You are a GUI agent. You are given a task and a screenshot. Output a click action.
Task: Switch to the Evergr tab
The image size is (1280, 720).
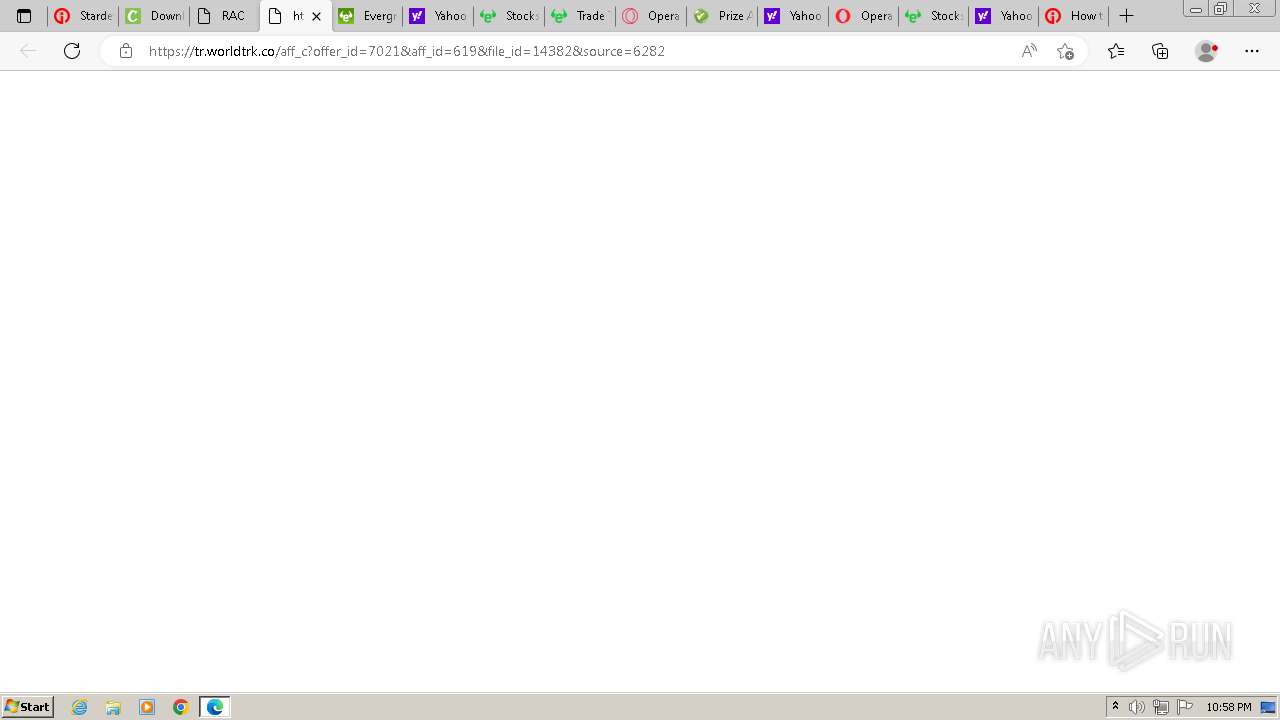pyautogui.click(x=367, y=16)
